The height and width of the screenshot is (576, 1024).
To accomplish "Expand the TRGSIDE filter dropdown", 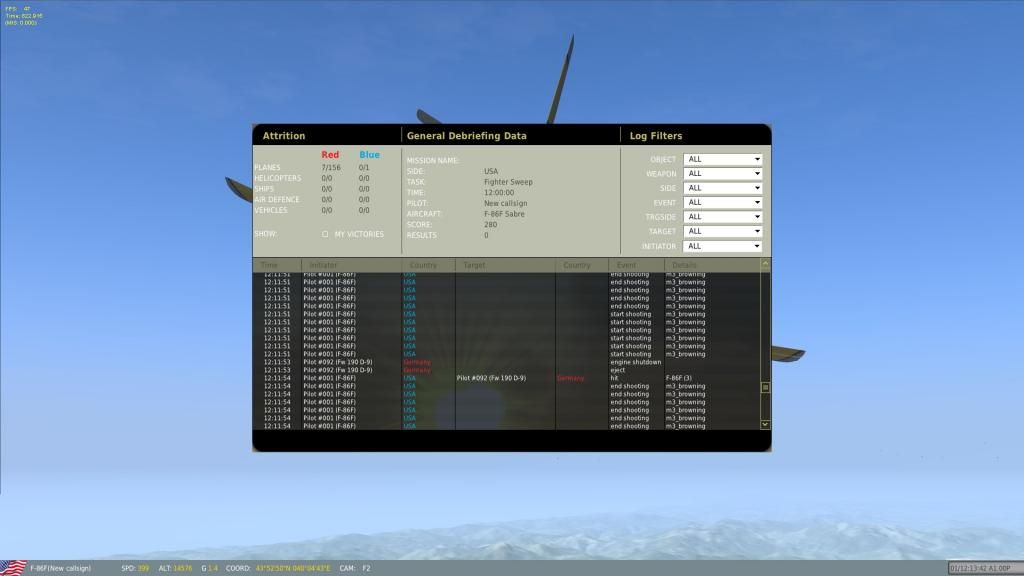I will 722,217.
